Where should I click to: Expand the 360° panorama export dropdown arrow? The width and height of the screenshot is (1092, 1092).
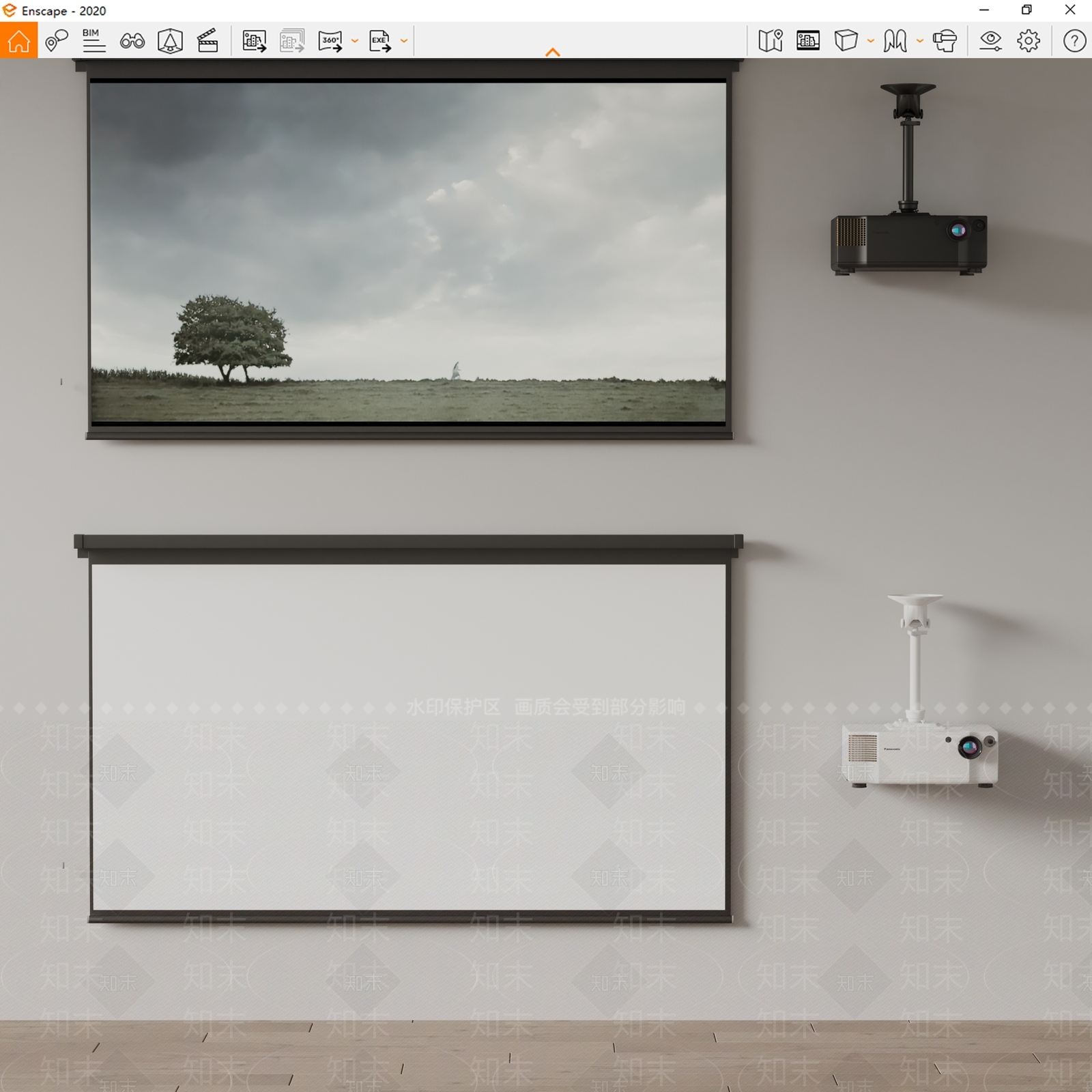click(355, 41)
